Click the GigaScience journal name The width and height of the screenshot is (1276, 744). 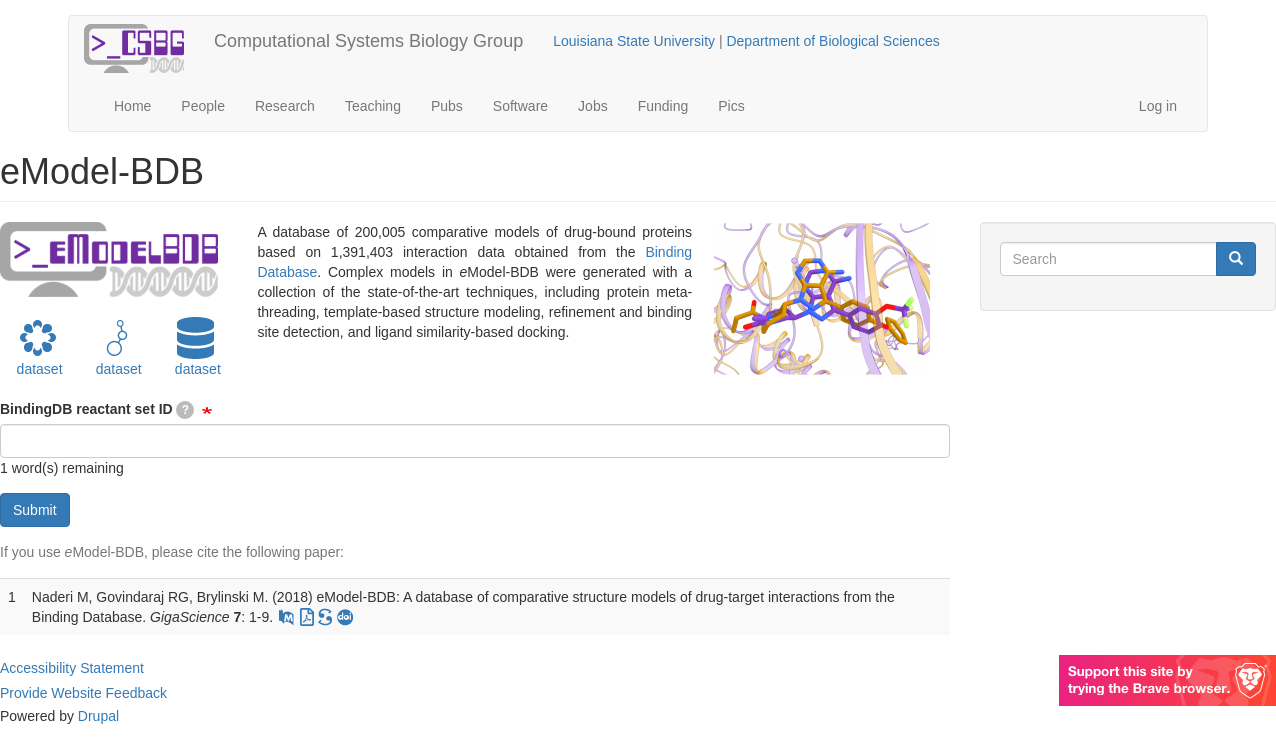tap(189, 617)
